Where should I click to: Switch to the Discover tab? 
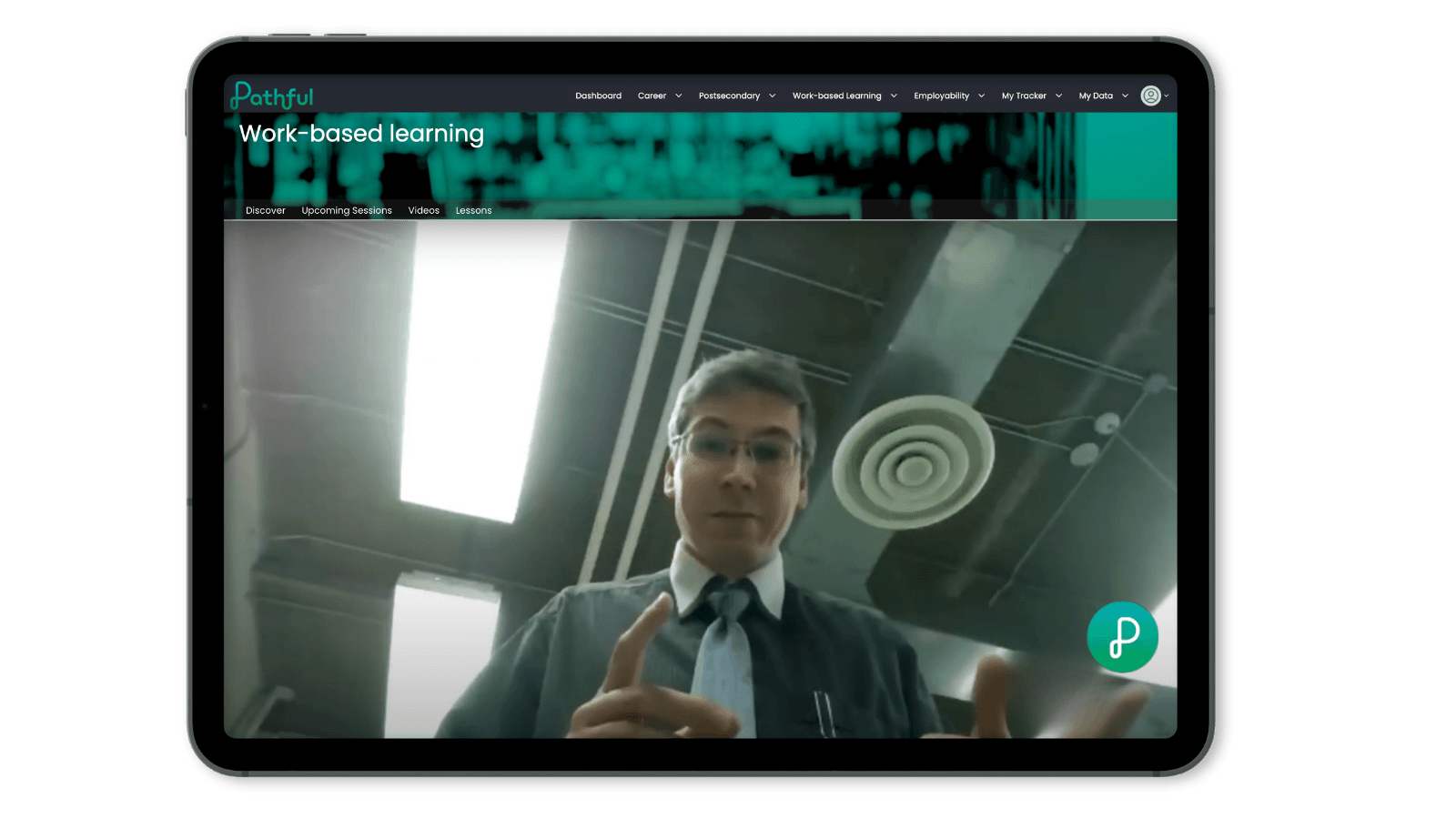click(x=265, y=210)
